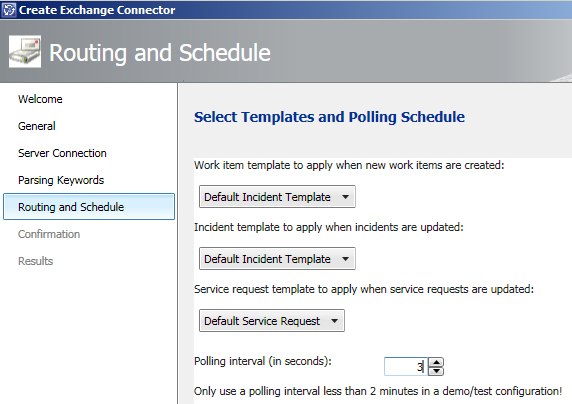Open the Default Service Request dropdown

coord(272,321)
